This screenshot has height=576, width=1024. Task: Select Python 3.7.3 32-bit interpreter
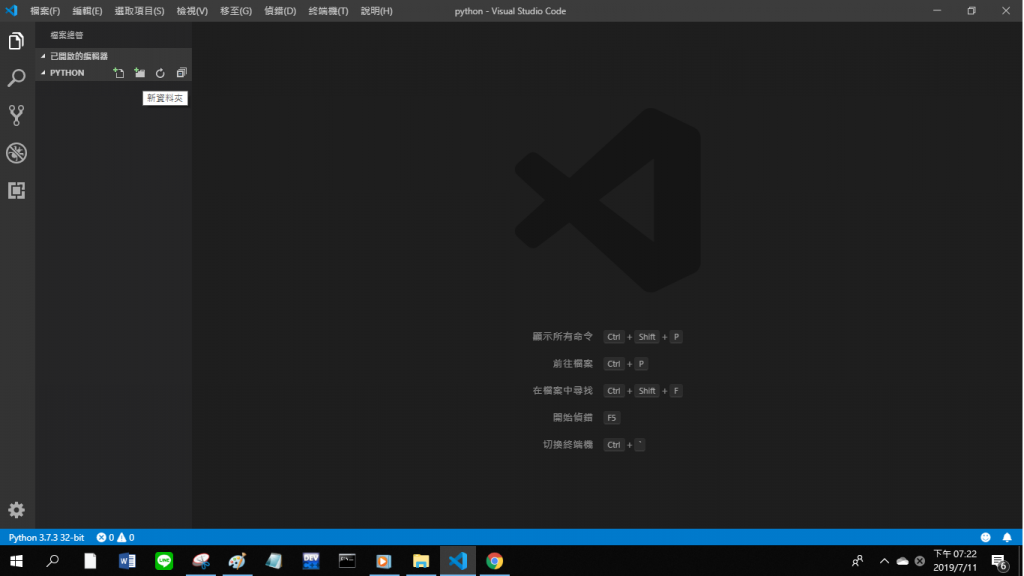[46, 537]
